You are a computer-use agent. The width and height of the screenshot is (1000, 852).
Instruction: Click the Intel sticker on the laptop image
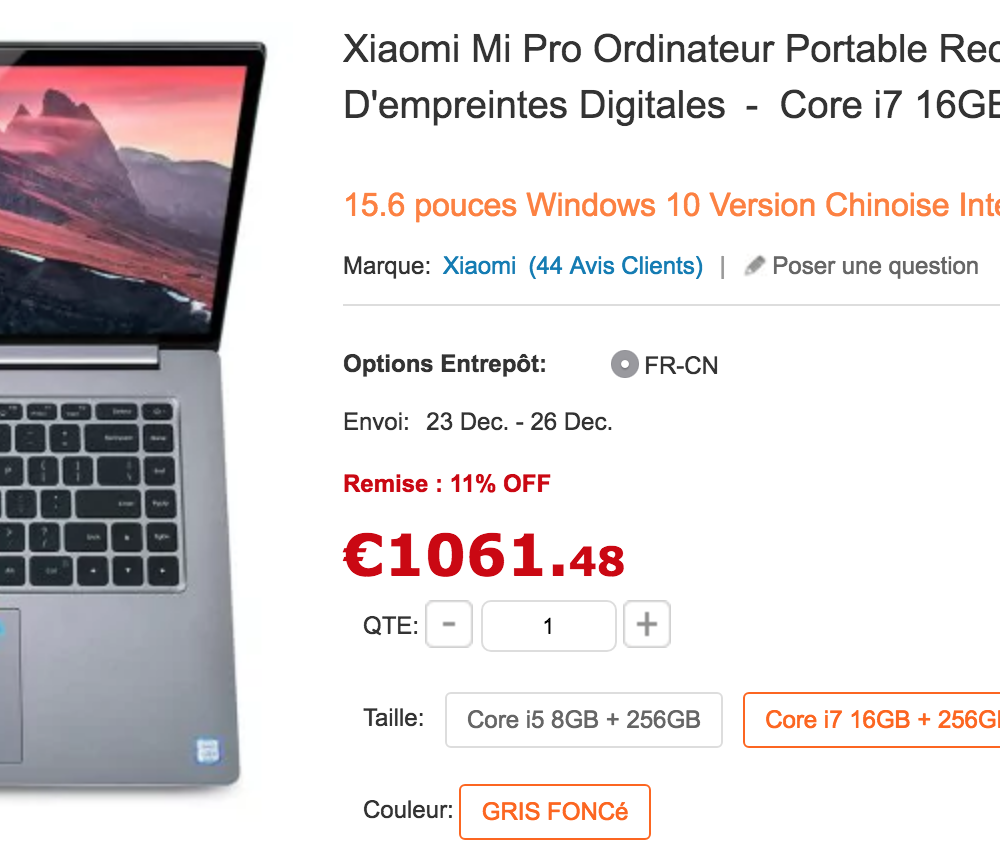[x=208, y=750]
